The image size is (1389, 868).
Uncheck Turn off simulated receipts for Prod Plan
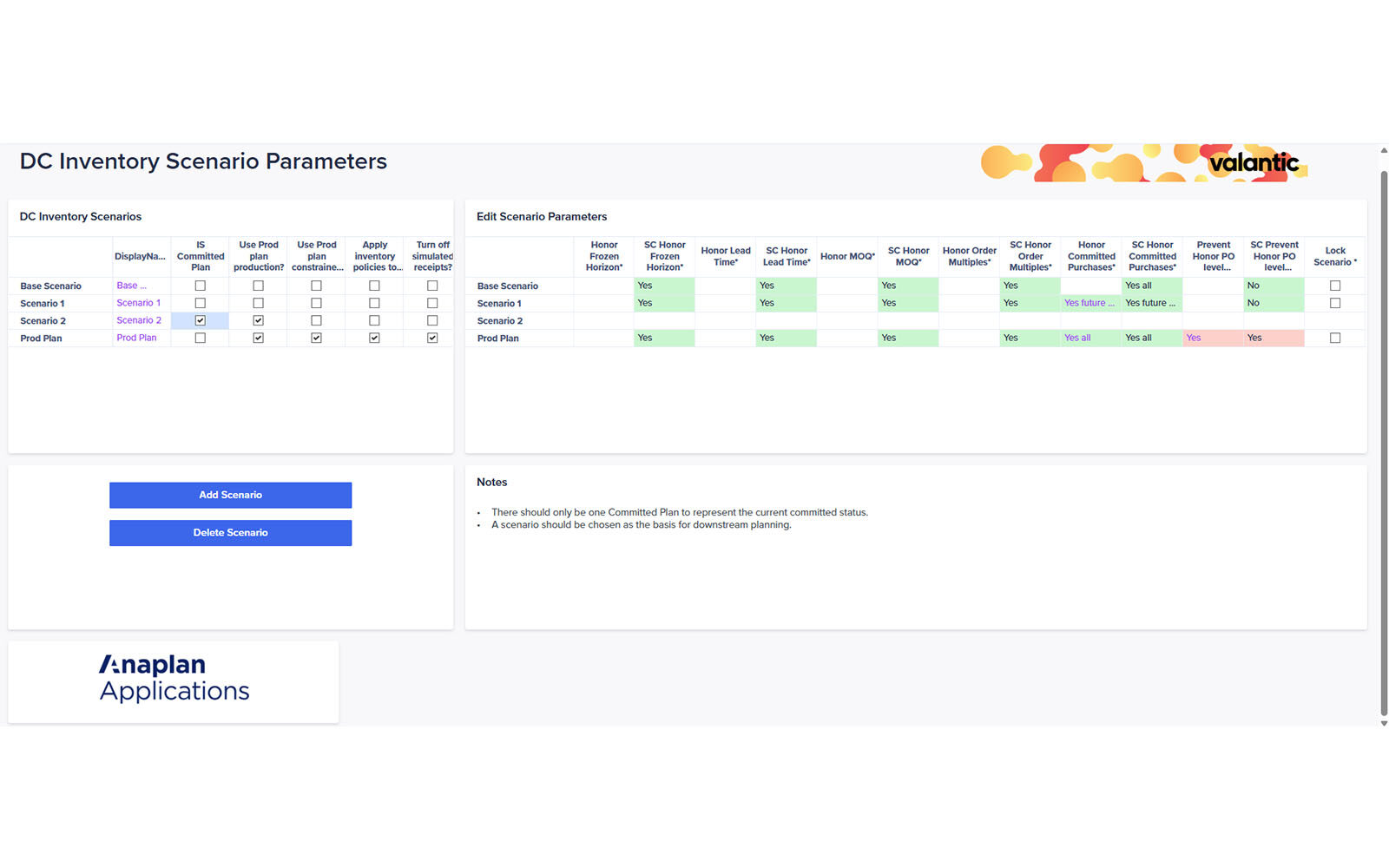pyautogui.click(x=432, y=338)
